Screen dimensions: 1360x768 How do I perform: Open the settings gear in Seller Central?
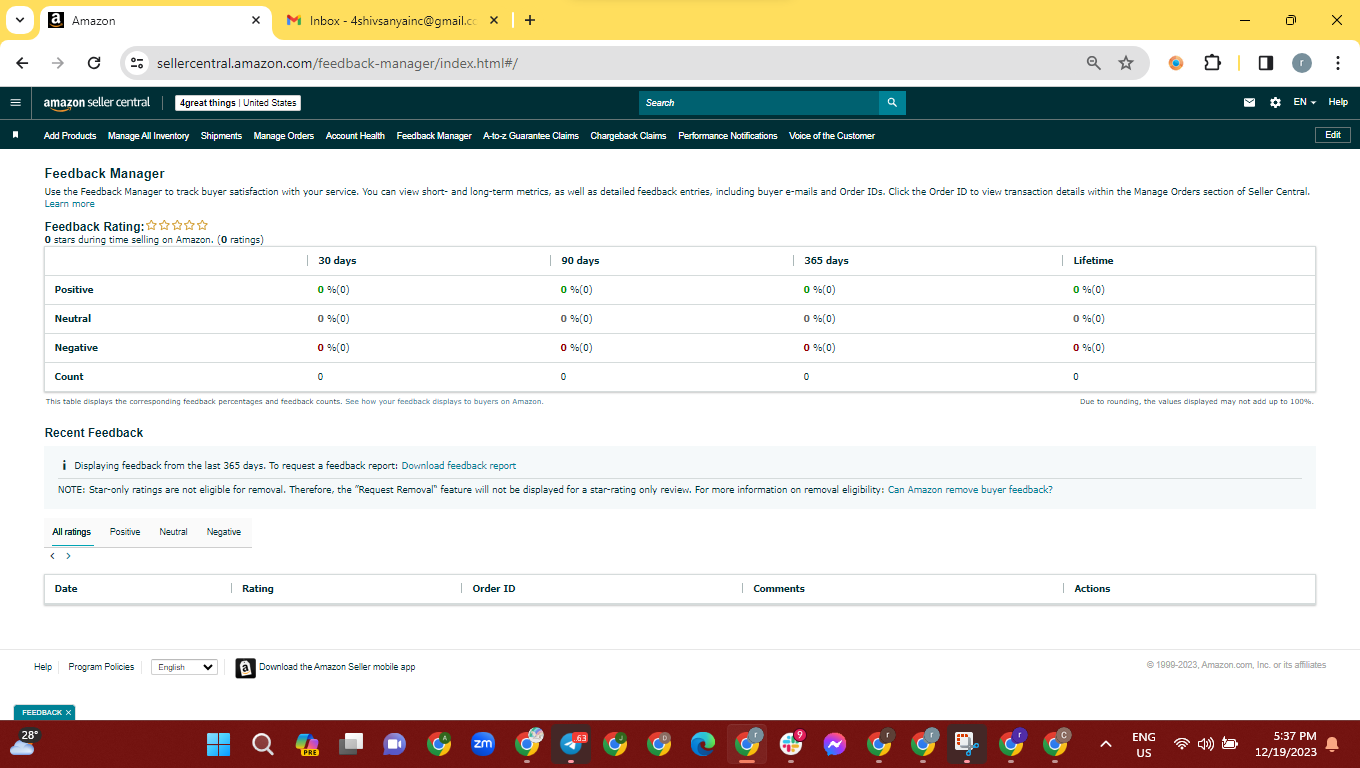tap(1275, 102)
